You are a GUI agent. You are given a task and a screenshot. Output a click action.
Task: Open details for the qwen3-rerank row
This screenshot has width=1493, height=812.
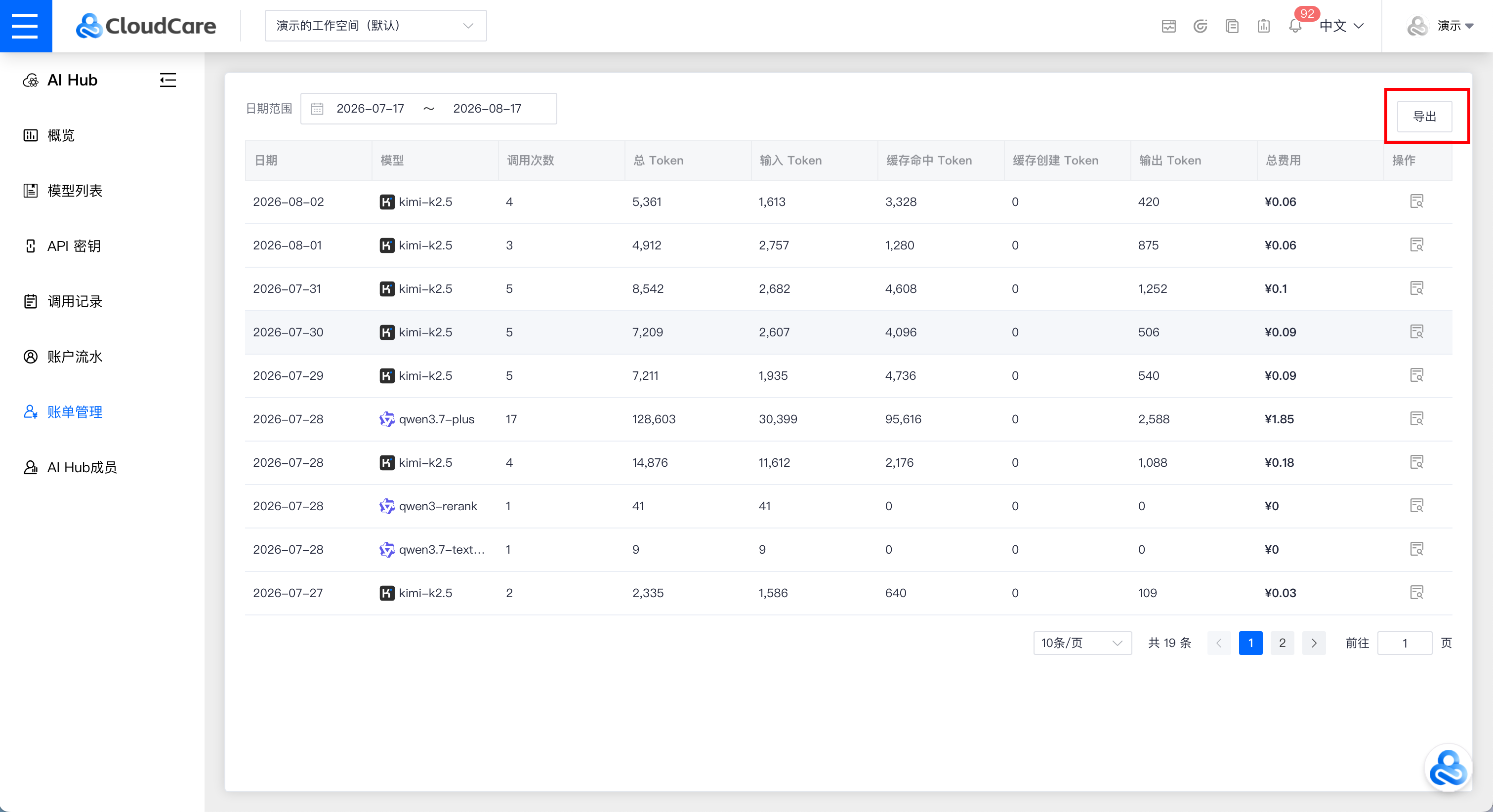point(1416,505)
